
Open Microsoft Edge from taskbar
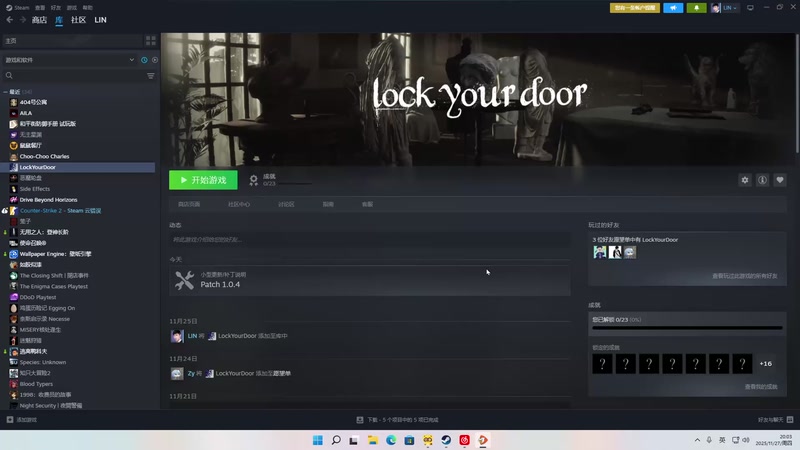pyautogui.click(x=391, y=440)
